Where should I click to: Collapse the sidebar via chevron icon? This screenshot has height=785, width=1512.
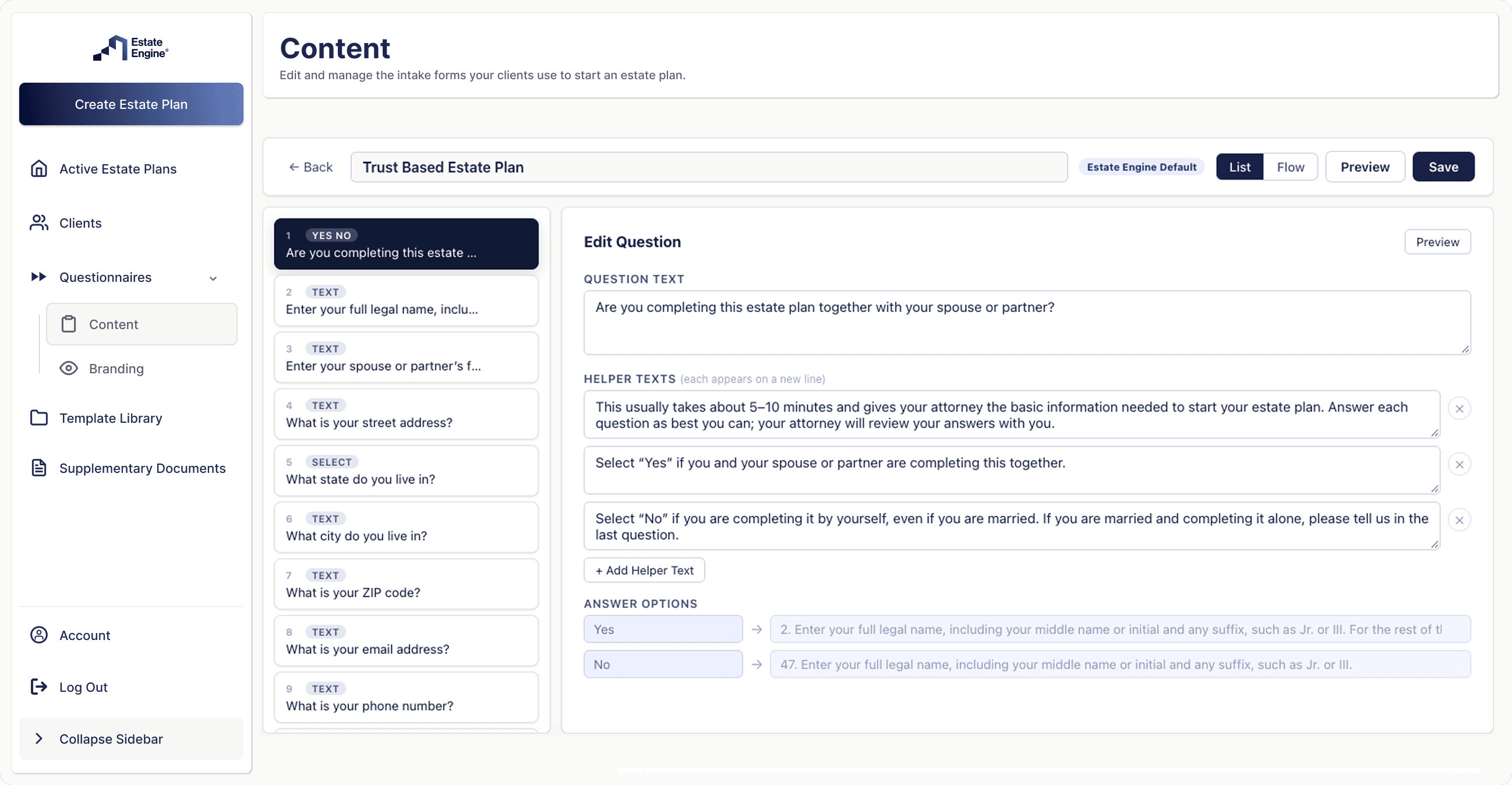tap(39, 738)
